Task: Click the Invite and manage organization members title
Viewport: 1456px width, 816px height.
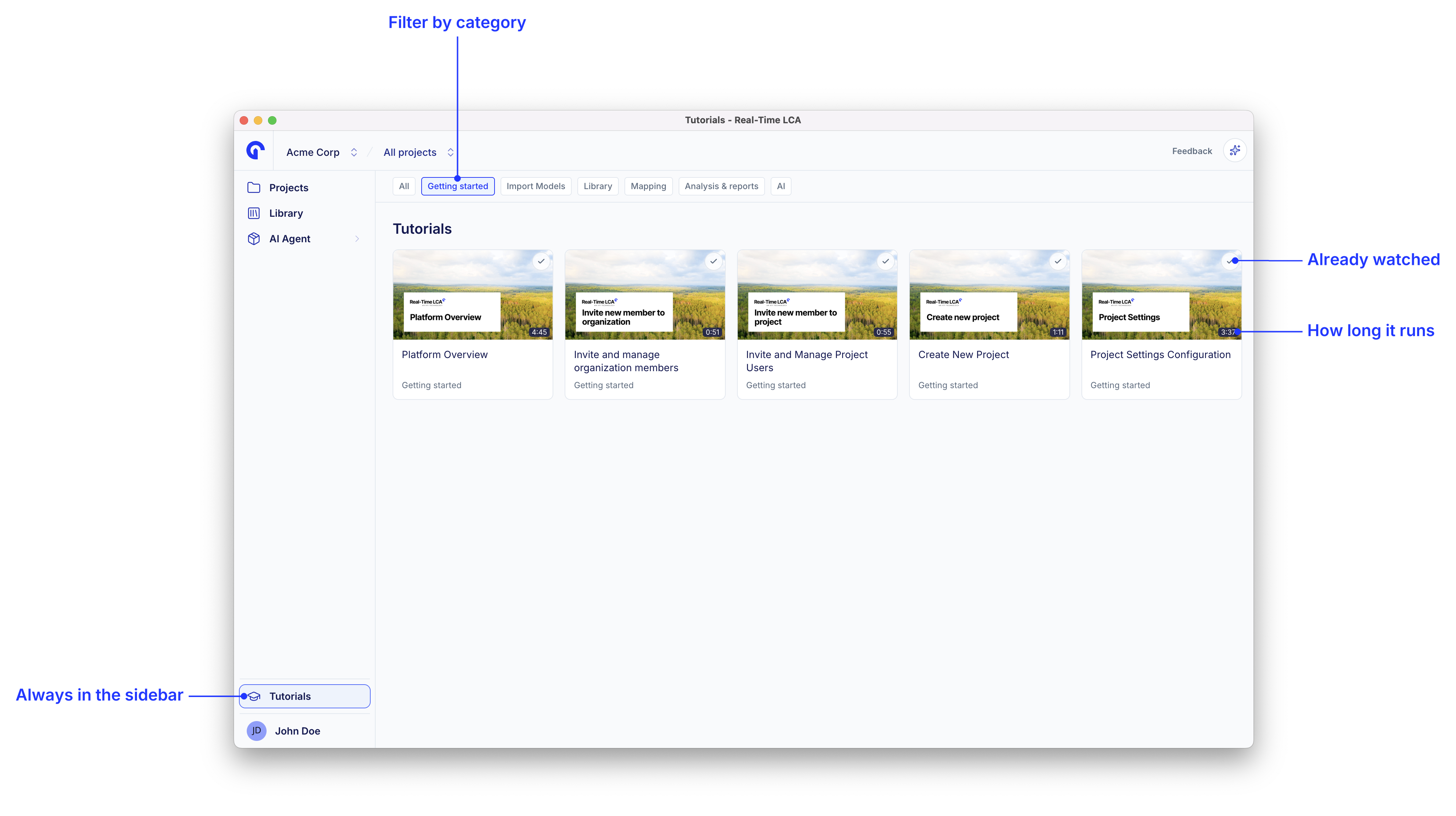Action: (x=626, y=361)
